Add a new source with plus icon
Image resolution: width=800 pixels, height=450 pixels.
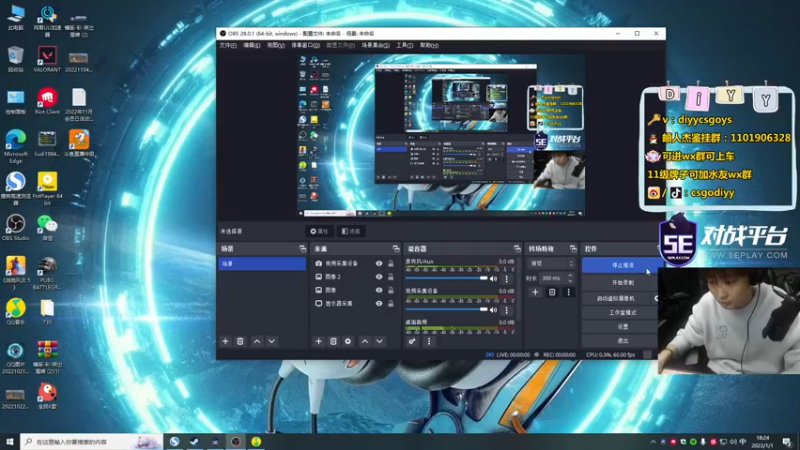318,341
